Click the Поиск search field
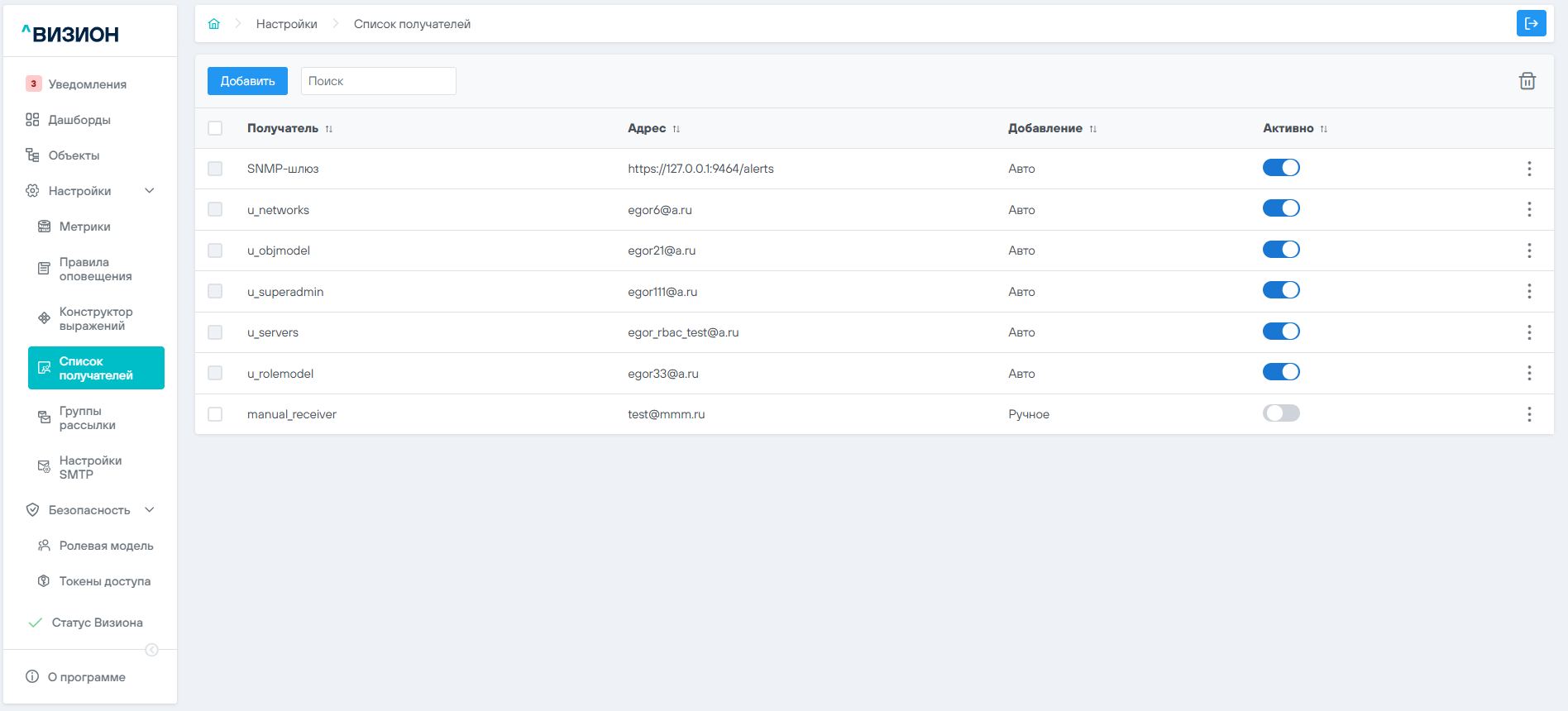Viewport: 1568px width, 711px height. pos(378,81)
